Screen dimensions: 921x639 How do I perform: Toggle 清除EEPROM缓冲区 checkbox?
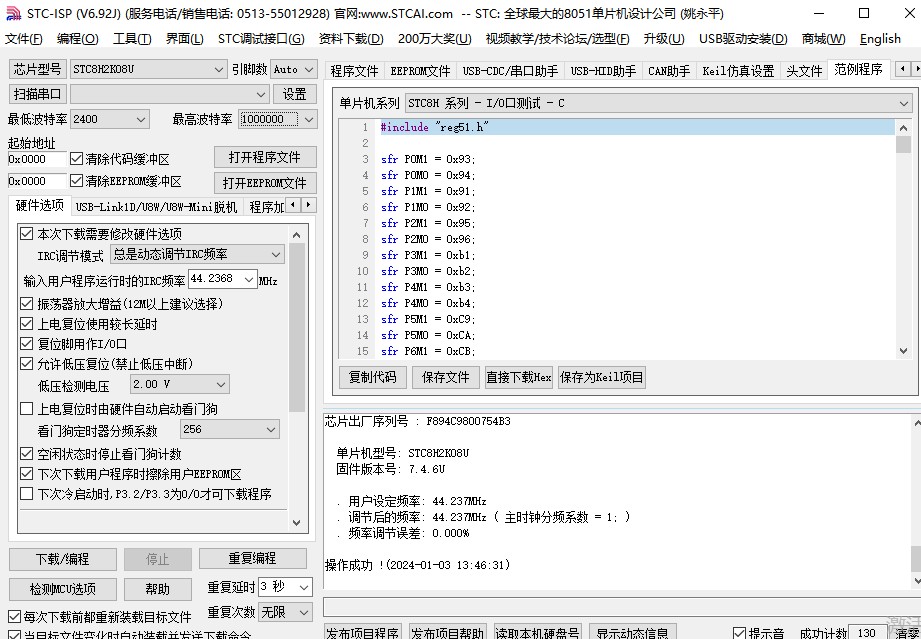click(76, 180)
